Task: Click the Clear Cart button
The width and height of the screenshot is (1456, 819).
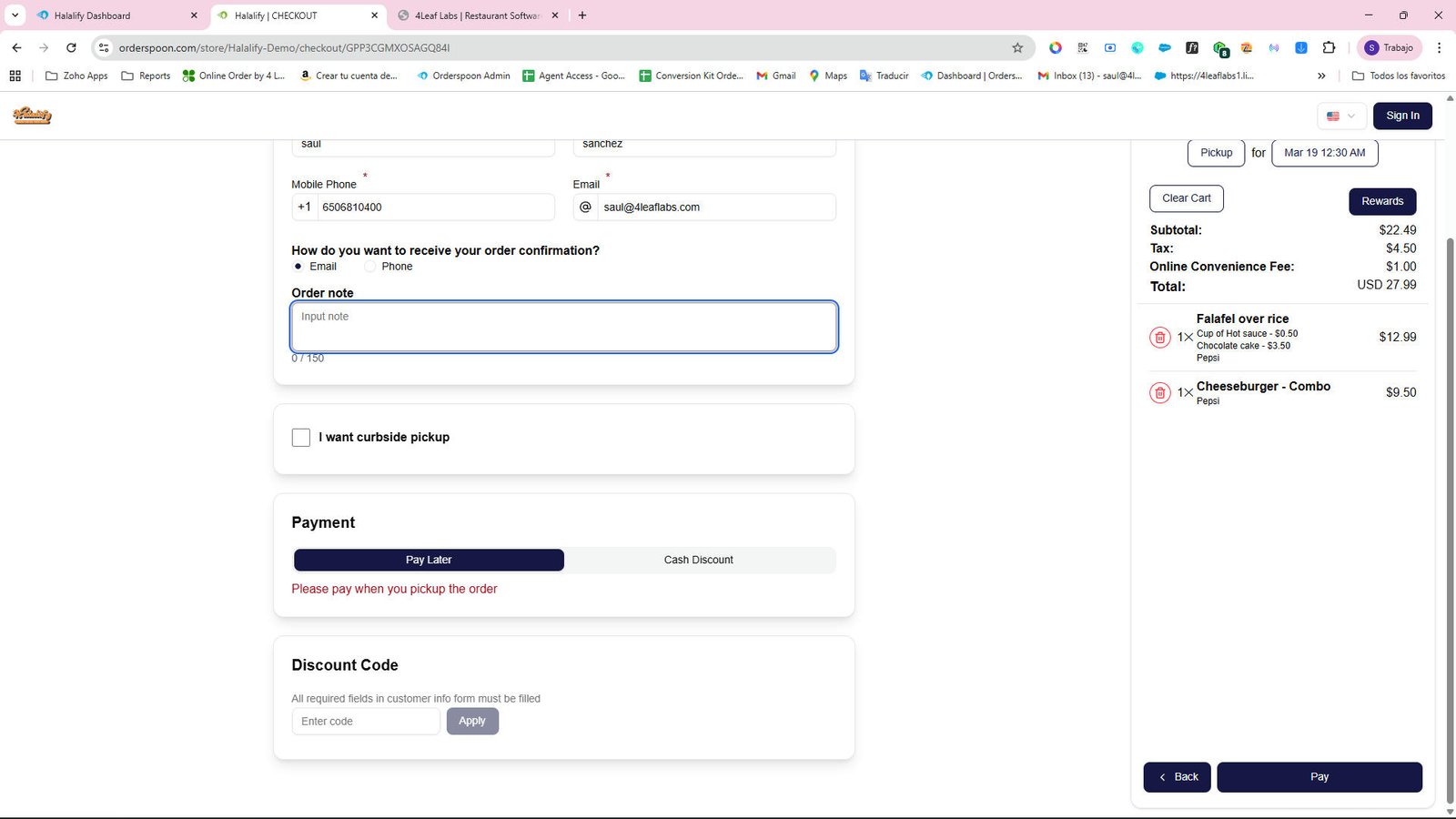Action: point(1187,198)
